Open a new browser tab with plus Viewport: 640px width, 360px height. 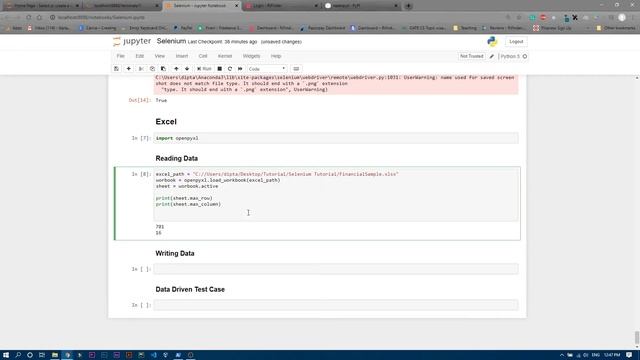pyautogui.click(x=408, y=6)
